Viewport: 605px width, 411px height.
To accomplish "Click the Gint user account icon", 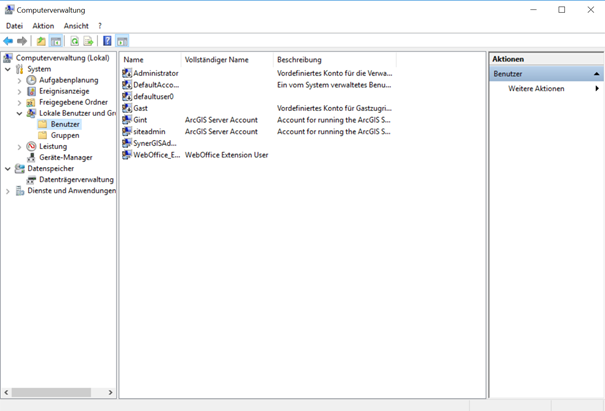I will 127,120.
